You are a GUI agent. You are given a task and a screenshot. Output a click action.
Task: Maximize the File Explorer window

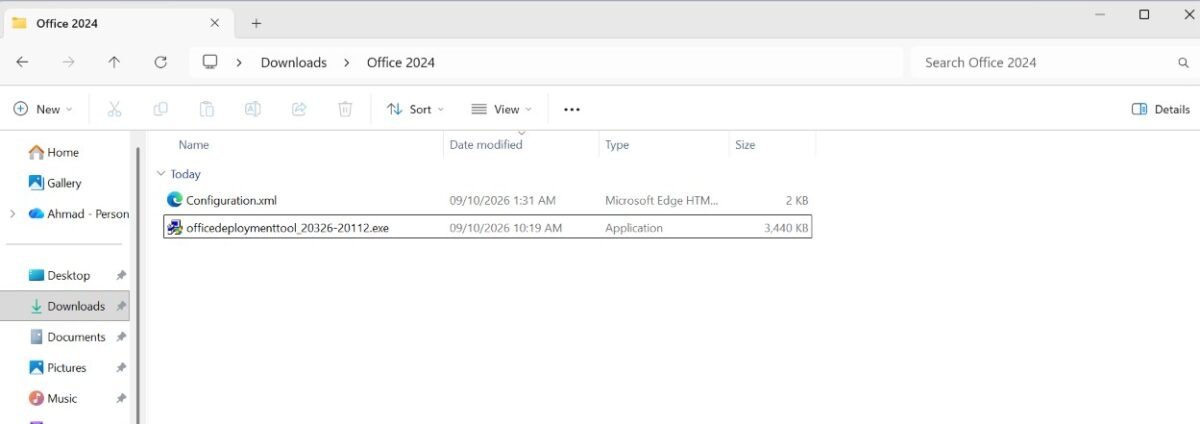pyautogui.click(x=1144, y=14)
